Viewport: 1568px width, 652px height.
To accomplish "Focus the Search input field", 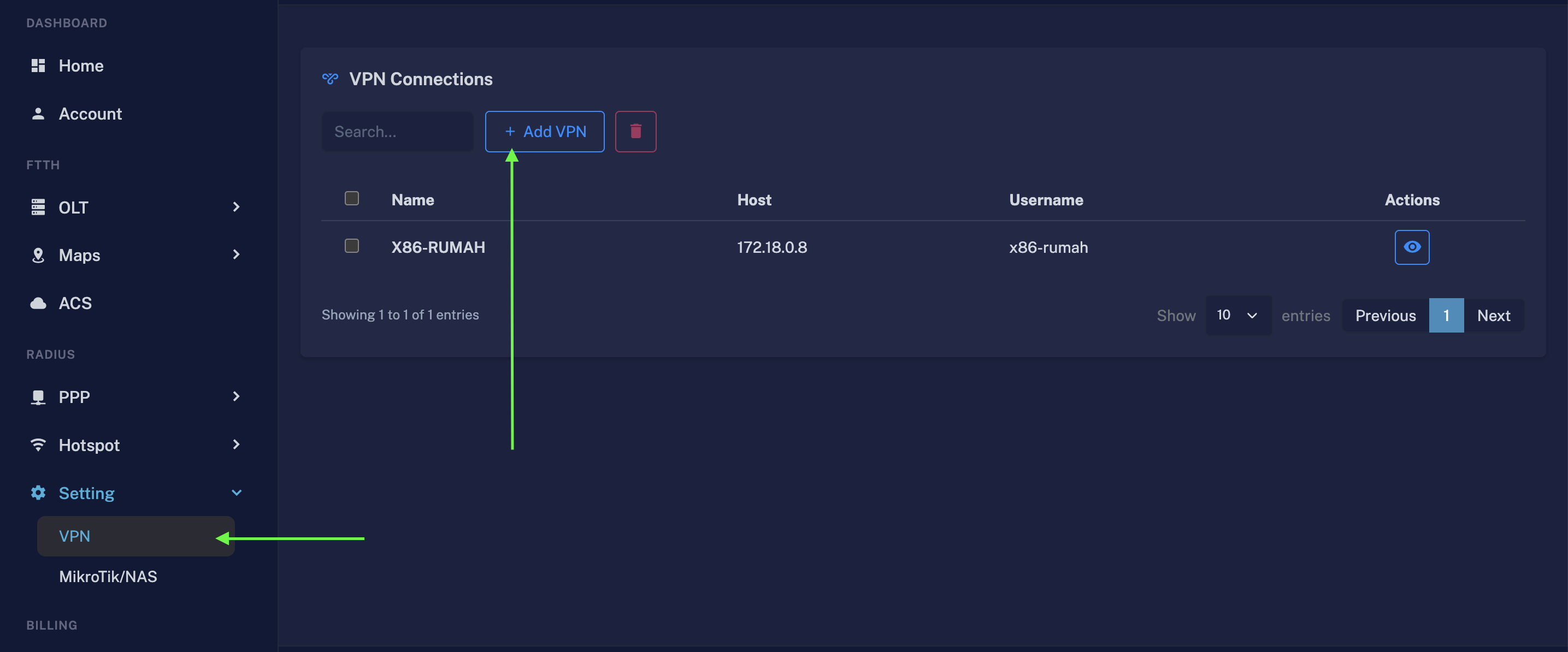I will (x=397, y=132).
